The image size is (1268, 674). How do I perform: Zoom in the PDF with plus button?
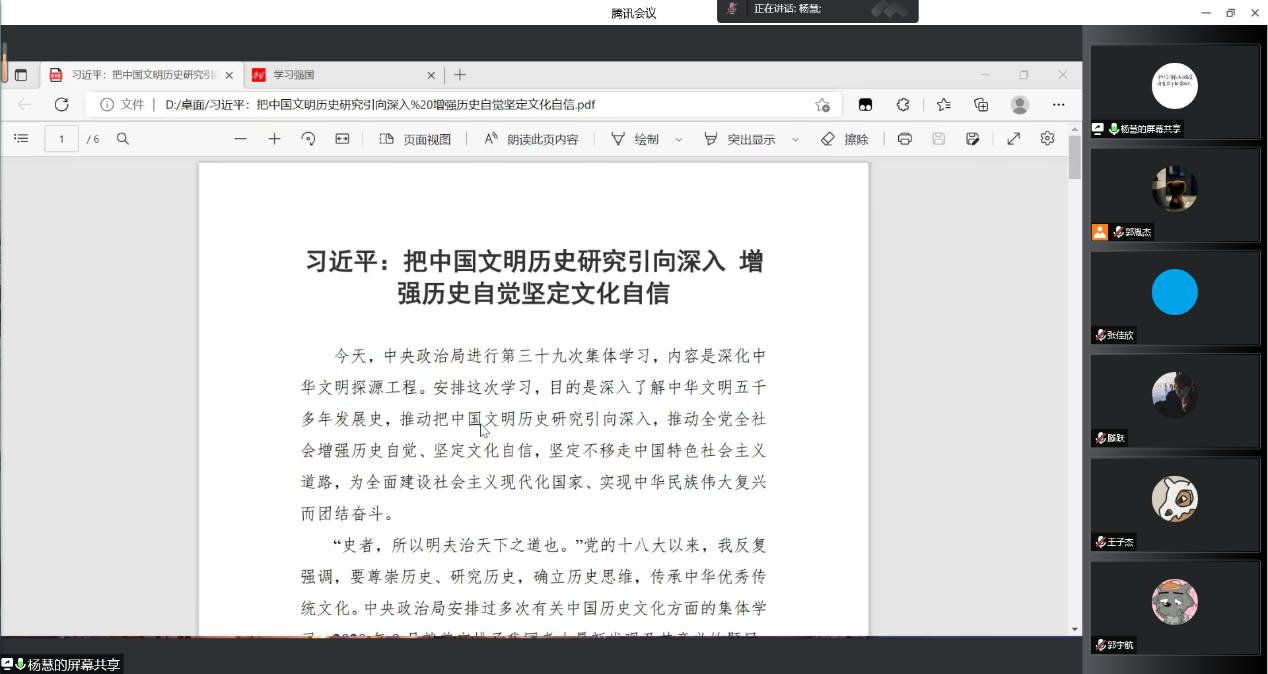274,139
